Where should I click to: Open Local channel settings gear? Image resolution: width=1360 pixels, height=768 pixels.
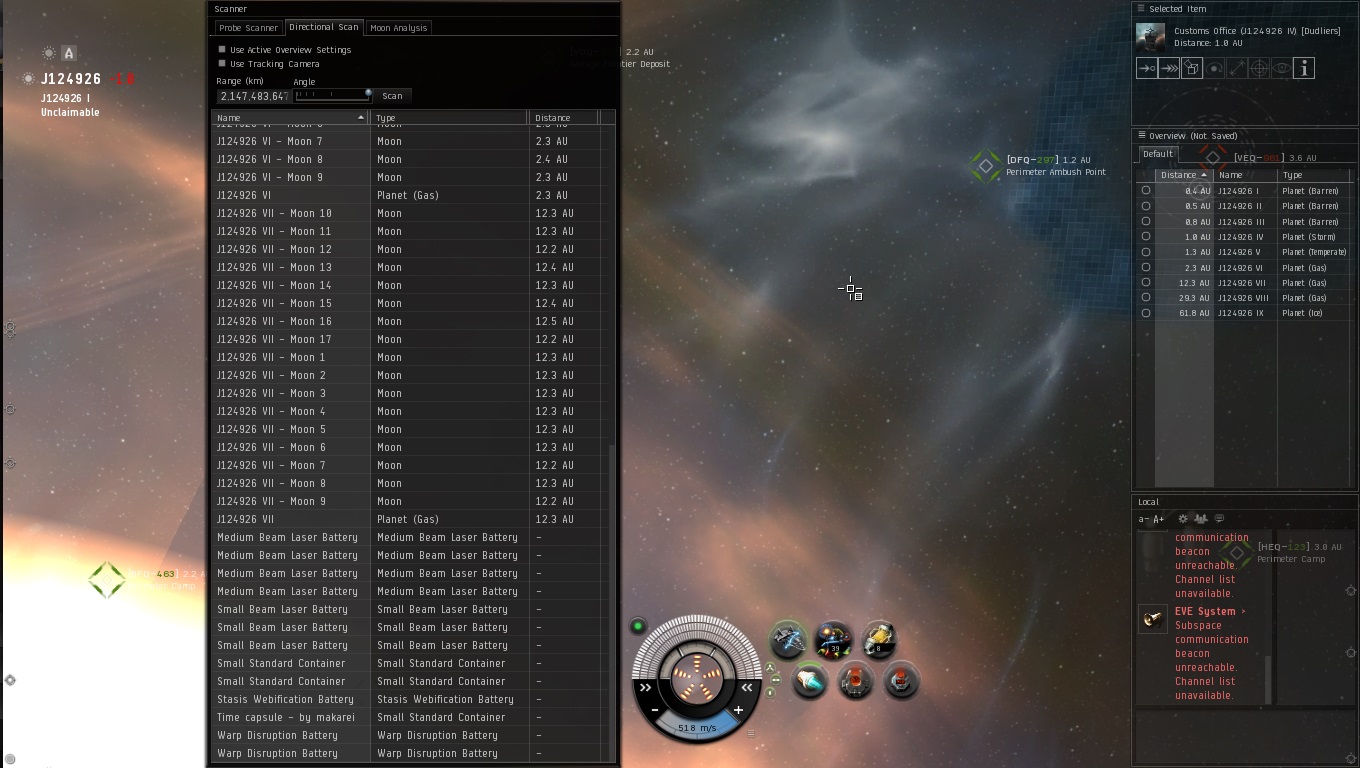click(x=1183, y=519)
